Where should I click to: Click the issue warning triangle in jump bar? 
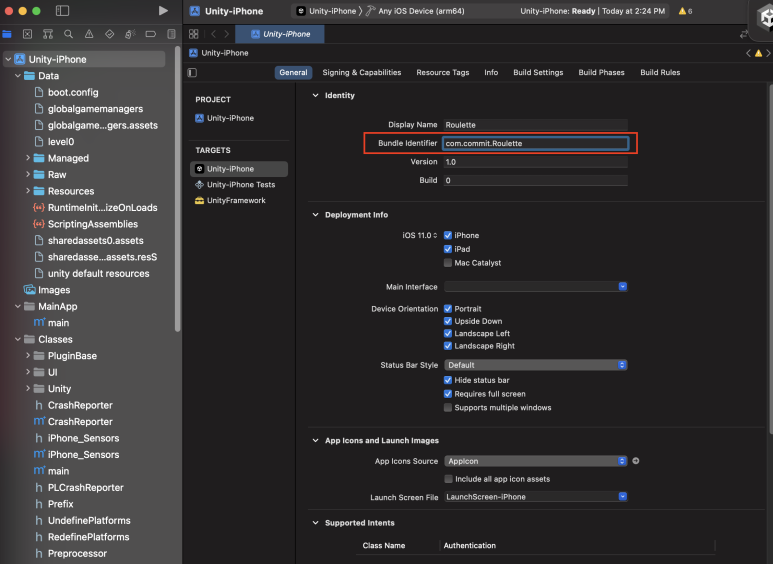pyautogui.click(x=758, y=53)
